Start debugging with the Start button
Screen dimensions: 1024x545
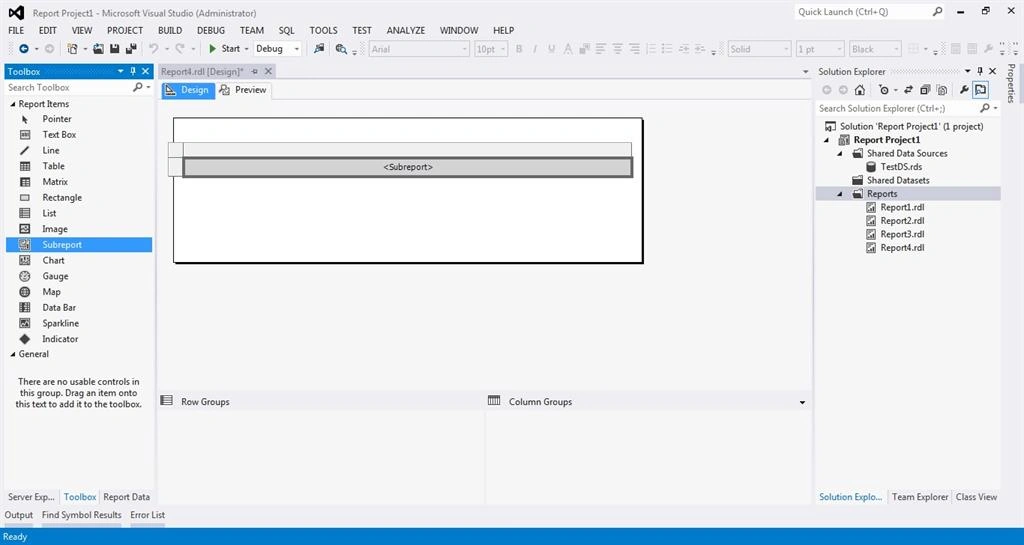point(224,49)
